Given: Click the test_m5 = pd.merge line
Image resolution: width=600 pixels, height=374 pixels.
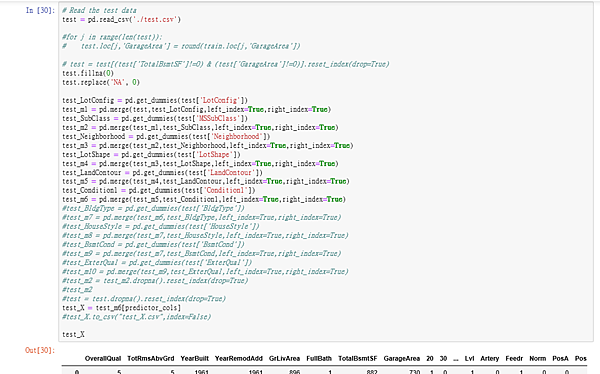Looking at the screenshot, I should (205, 181).
